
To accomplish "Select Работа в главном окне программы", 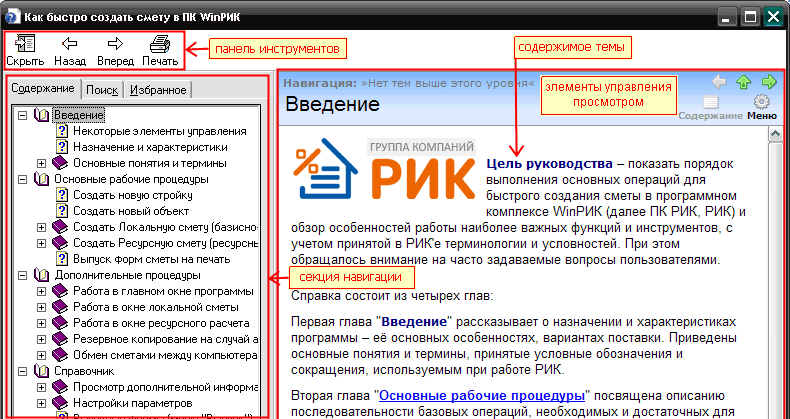I will (163, 291).
